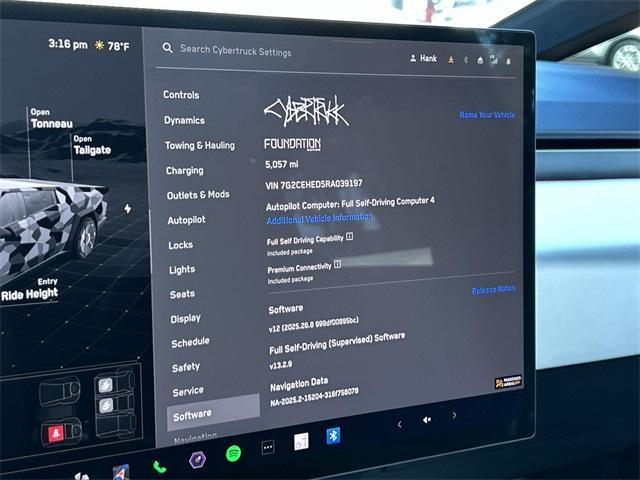Click the software download icon in status bar
640x480 pixels.
click(450, 59)
